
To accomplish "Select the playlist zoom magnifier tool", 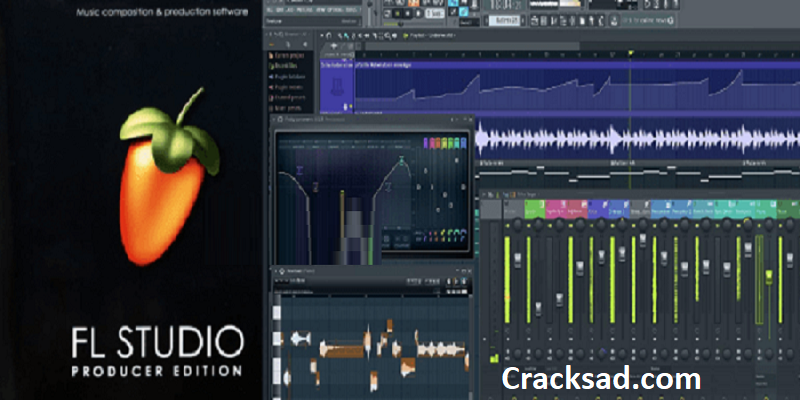I will click(388, 36).
